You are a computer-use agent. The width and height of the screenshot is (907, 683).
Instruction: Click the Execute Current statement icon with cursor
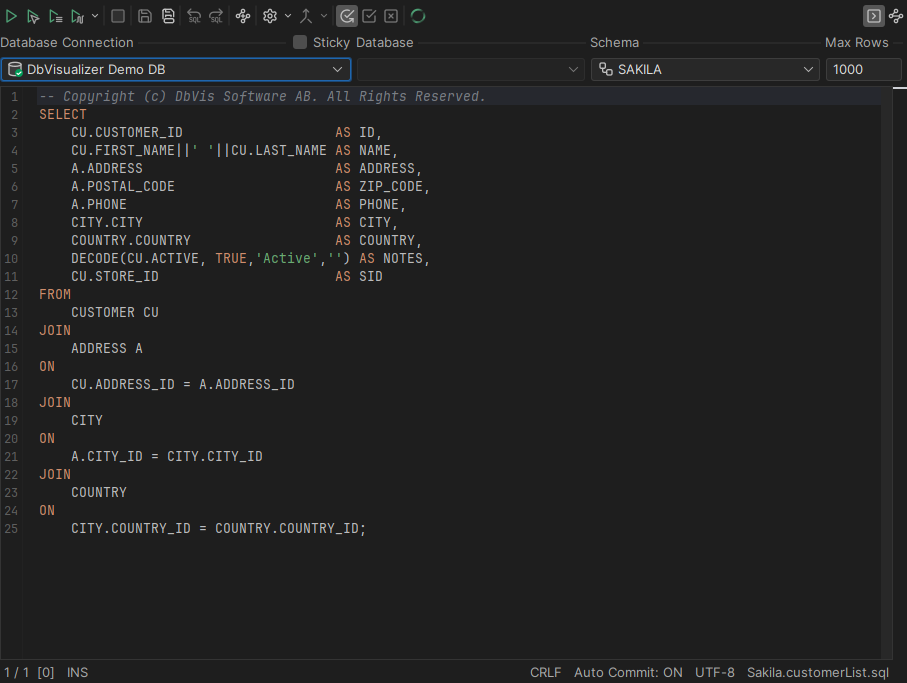pos(33,16)
